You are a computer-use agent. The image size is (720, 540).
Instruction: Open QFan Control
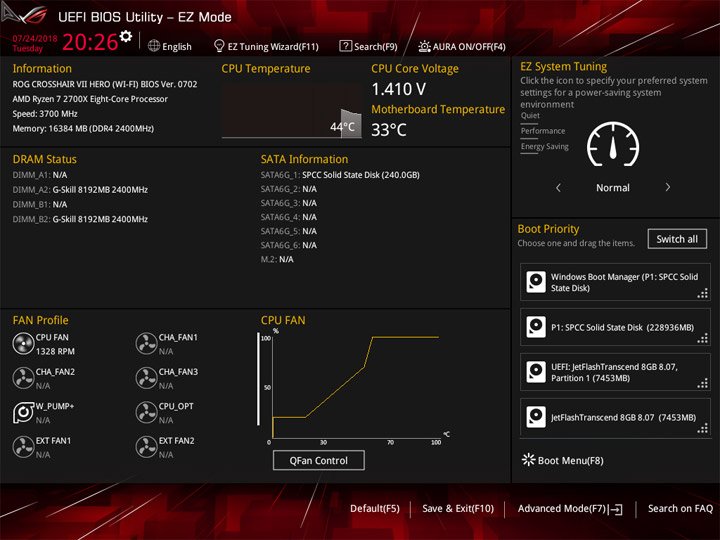point(319,460)
